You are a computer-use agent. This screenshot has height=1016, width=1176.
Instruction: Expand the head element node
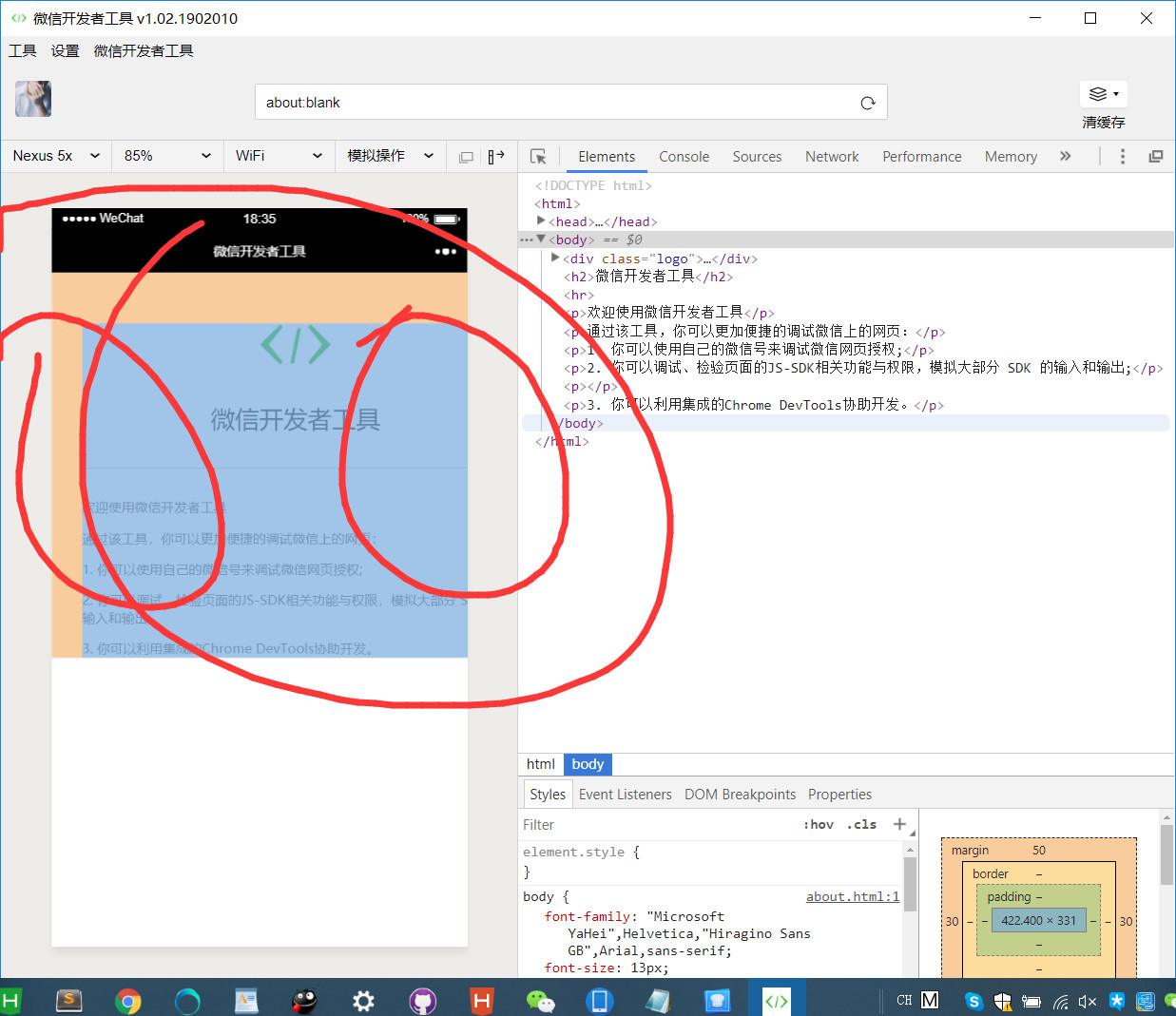[x=541, y=220]
